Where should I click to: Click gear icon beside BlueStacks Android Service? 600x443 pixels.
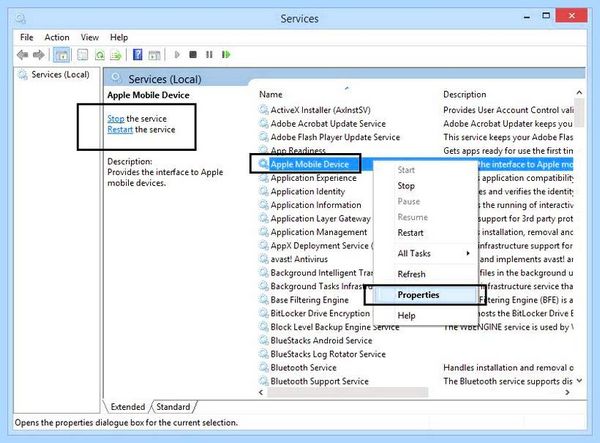[264, 340]
